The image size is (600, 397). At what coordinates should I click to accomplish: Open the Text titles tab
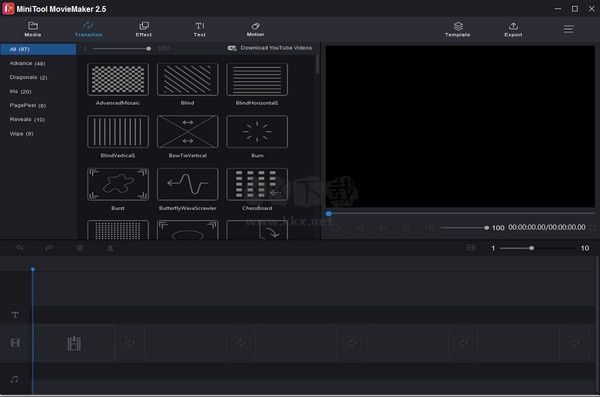(x=199, y=29)
